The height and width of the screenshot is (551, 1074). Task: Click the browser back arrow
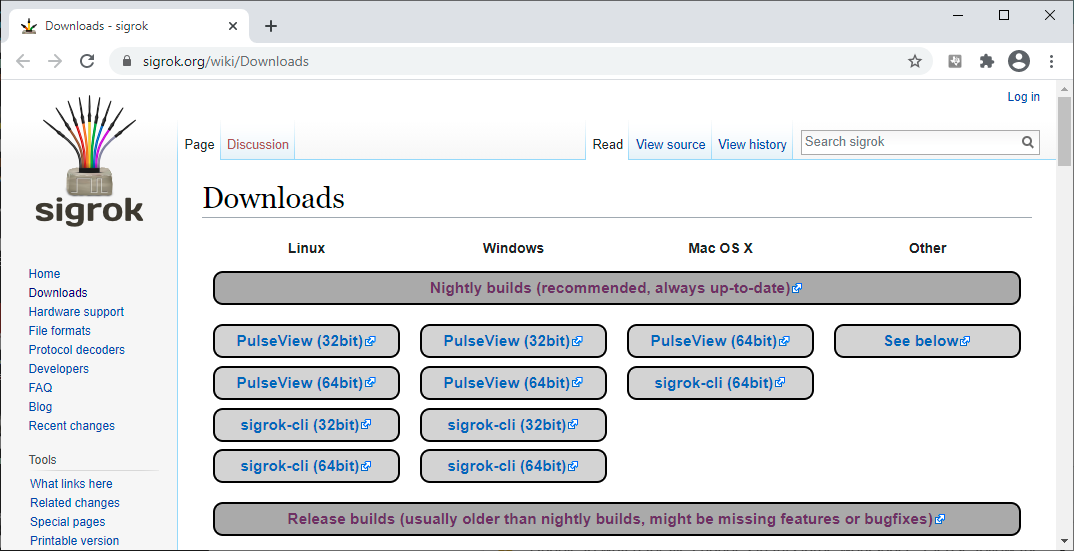point(23,61)
